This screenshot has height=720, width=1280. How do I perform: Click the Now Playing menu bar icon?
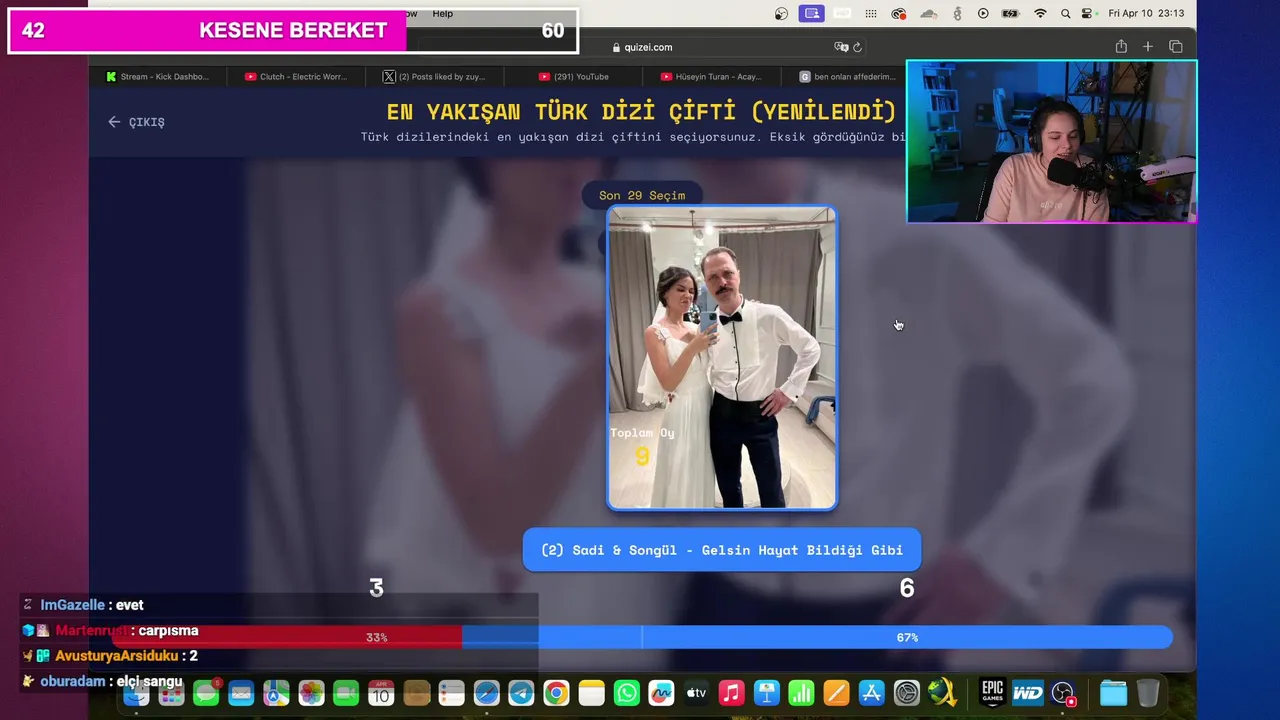click(983, 14)
